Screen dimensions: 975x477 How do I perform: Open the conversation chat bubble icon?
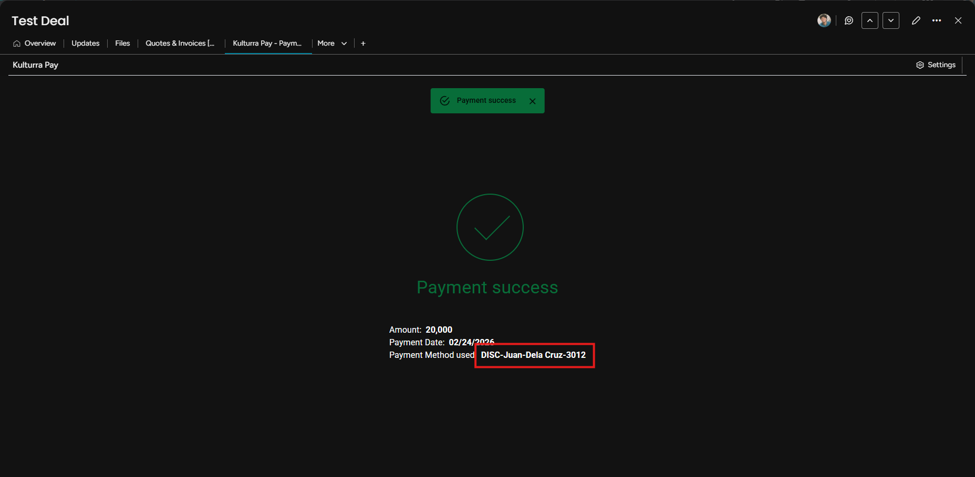[849, 21]
